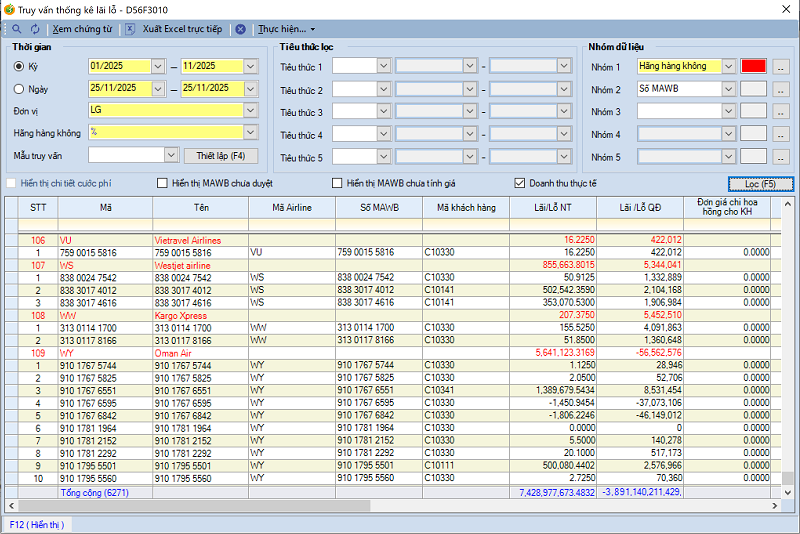
Task: Select the Ngày radio button
Action: tap(19, 88)
